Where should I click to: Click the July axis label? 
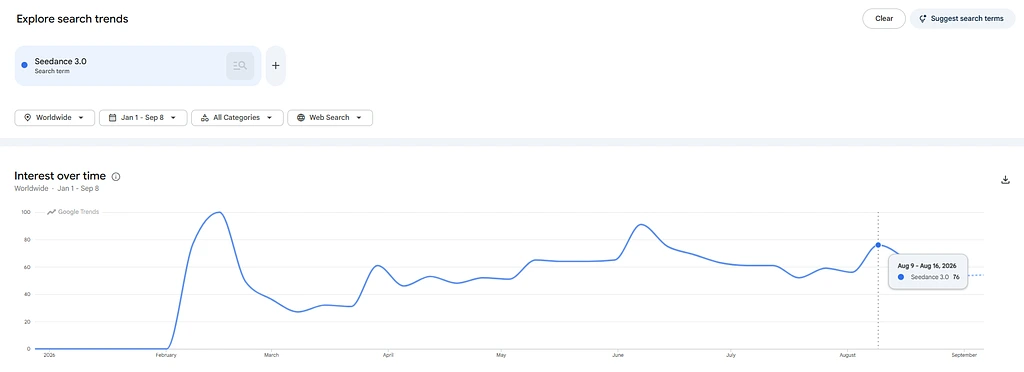(731, 355)
